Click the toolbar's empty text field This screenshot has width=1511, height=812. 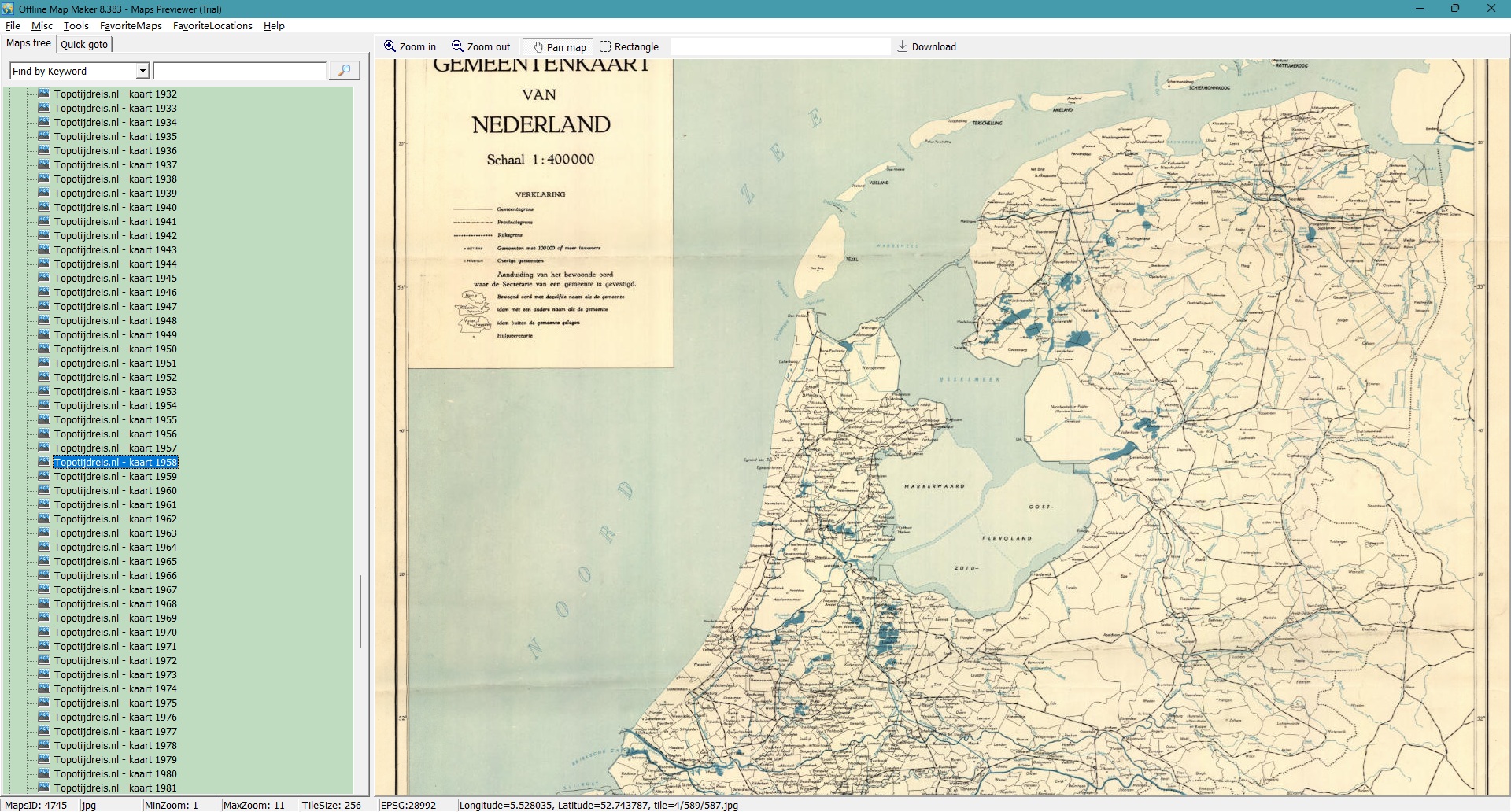tap(779, 46)
